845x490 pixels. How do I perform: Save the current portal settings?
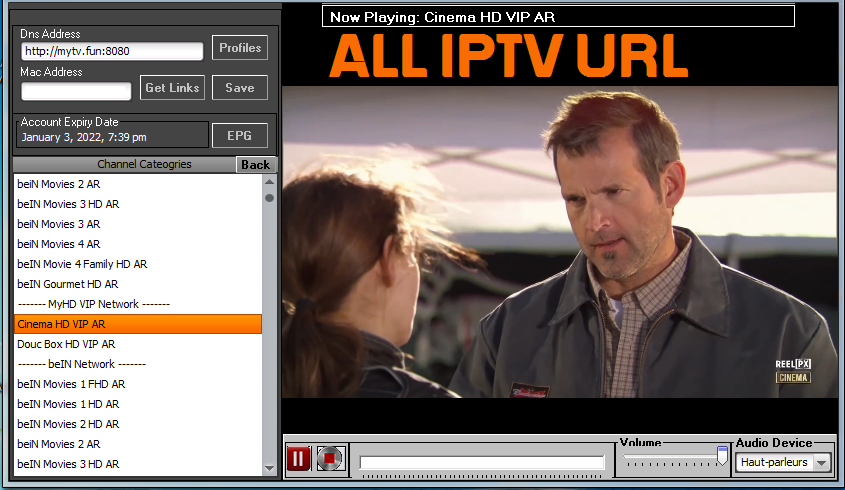tap(240, 87)
